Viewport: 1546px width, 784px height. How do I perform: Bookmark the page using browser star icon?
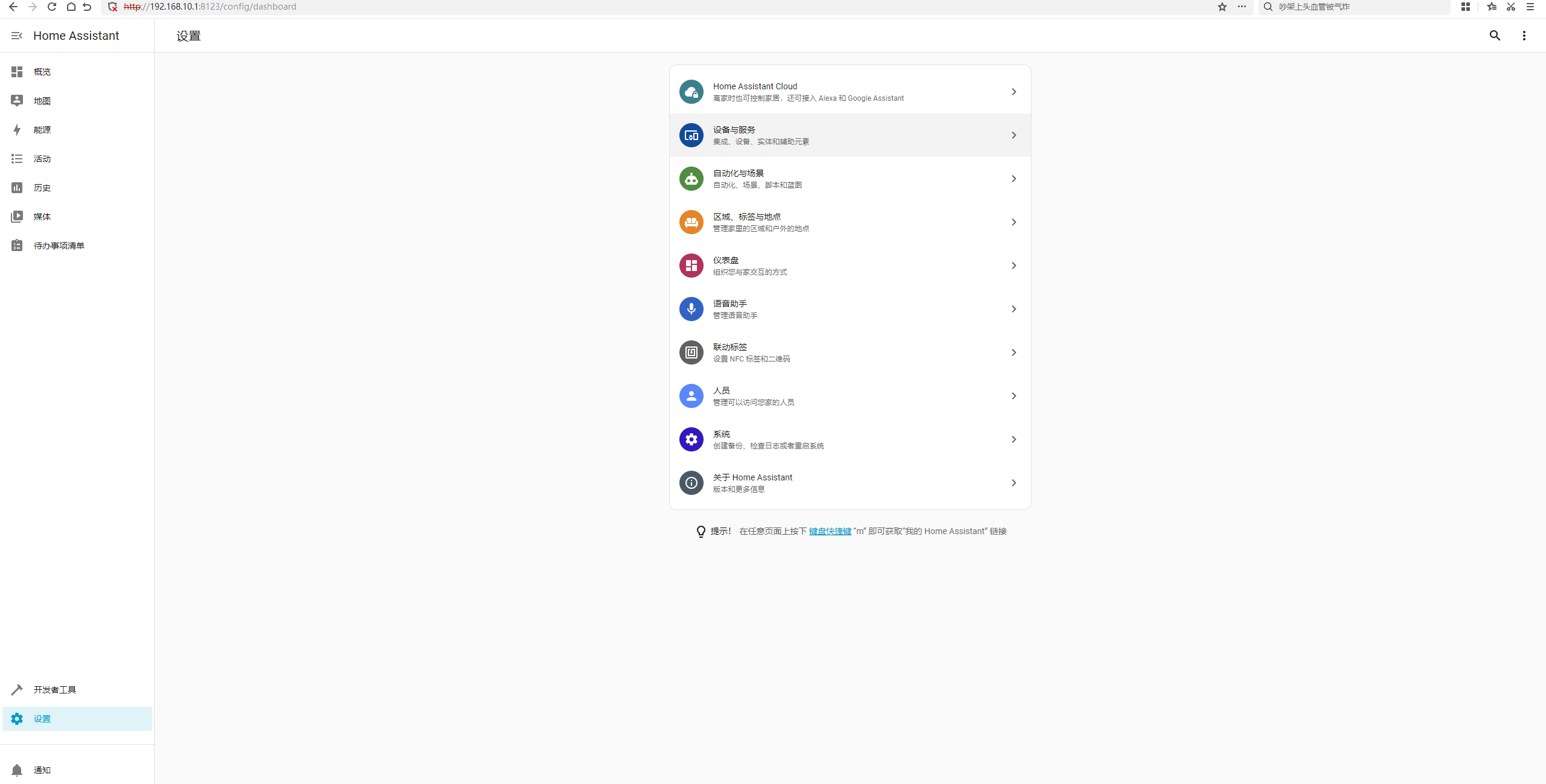coord(1222,7)
